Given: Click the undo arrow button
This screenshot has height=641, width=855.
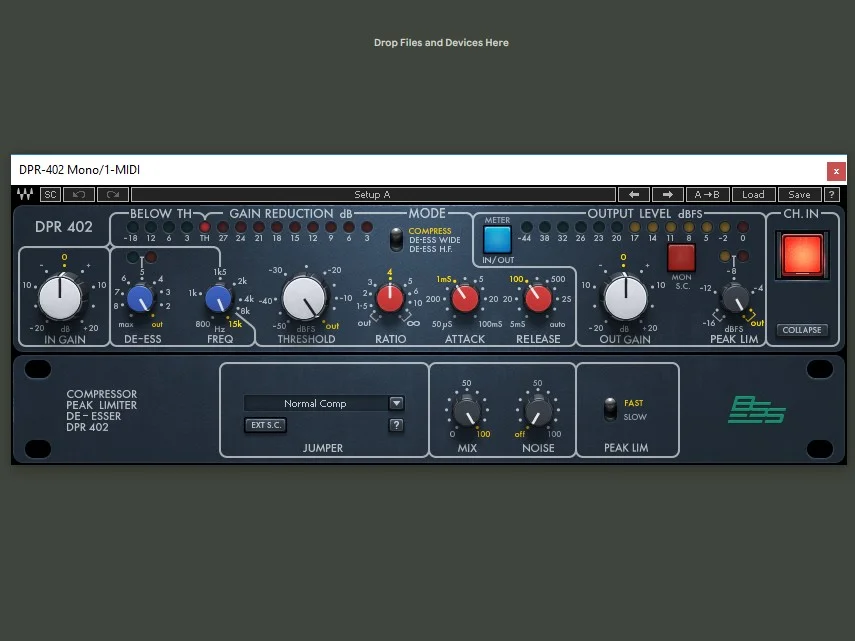Looking at the screenshot, I should pyautogui.click(x=79, y=195).
